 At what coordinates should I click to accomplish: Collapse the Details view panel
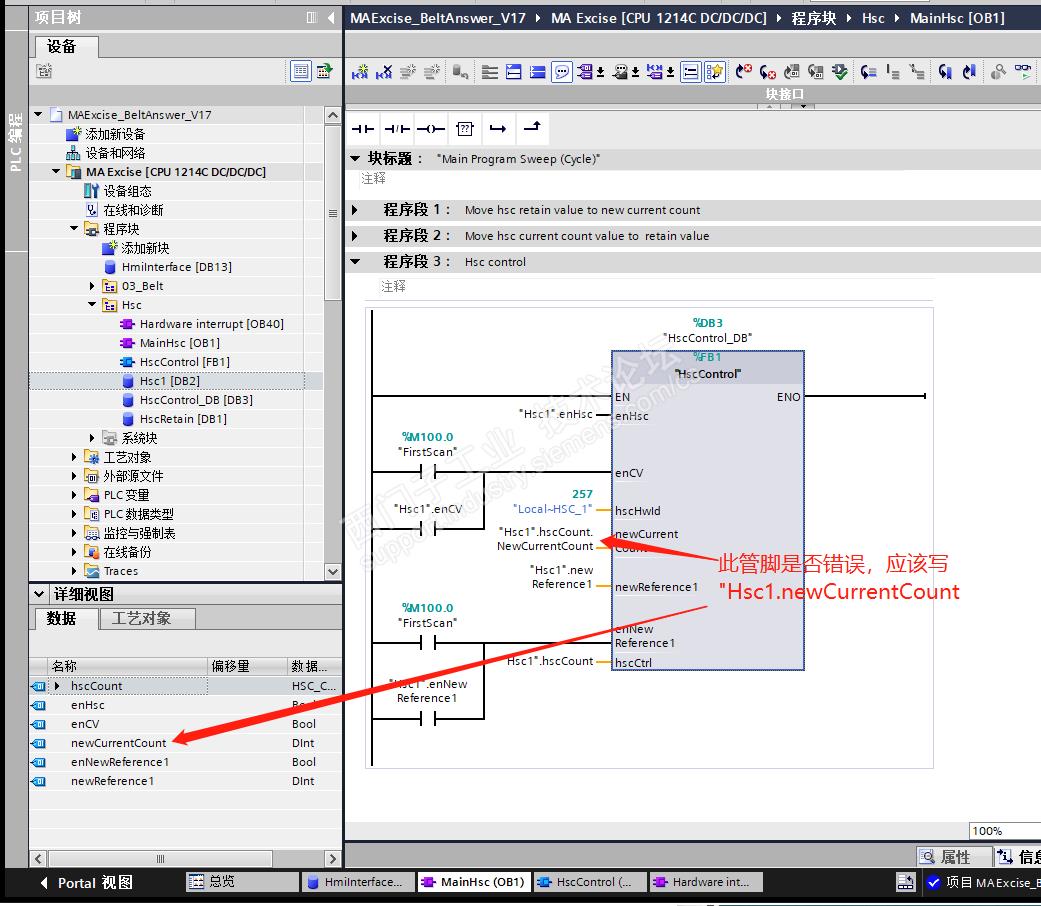click(39, 594)
